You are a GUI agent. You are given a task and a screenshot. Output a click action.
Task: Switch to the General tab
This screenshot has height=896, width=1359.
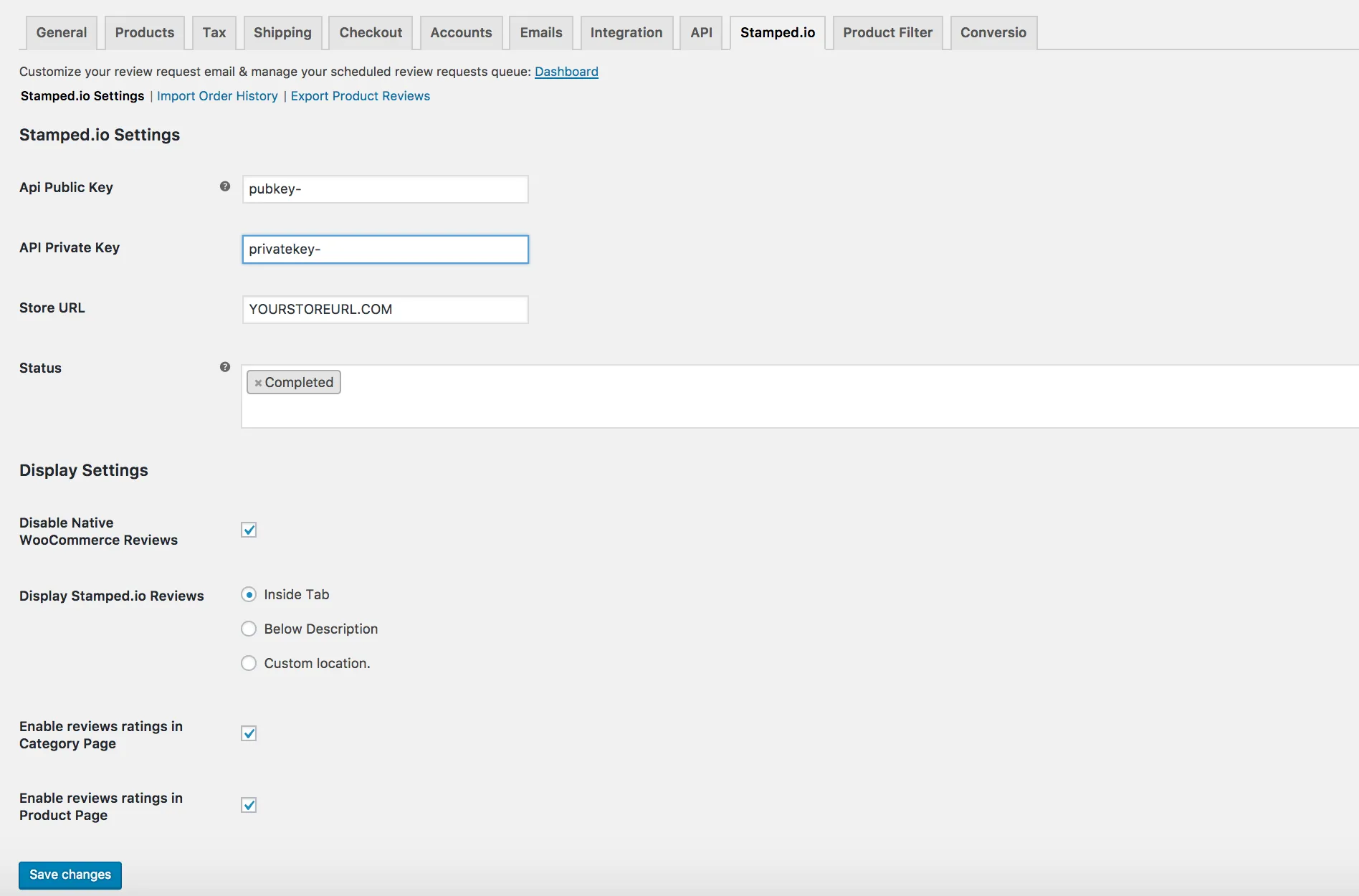[62, 33]
